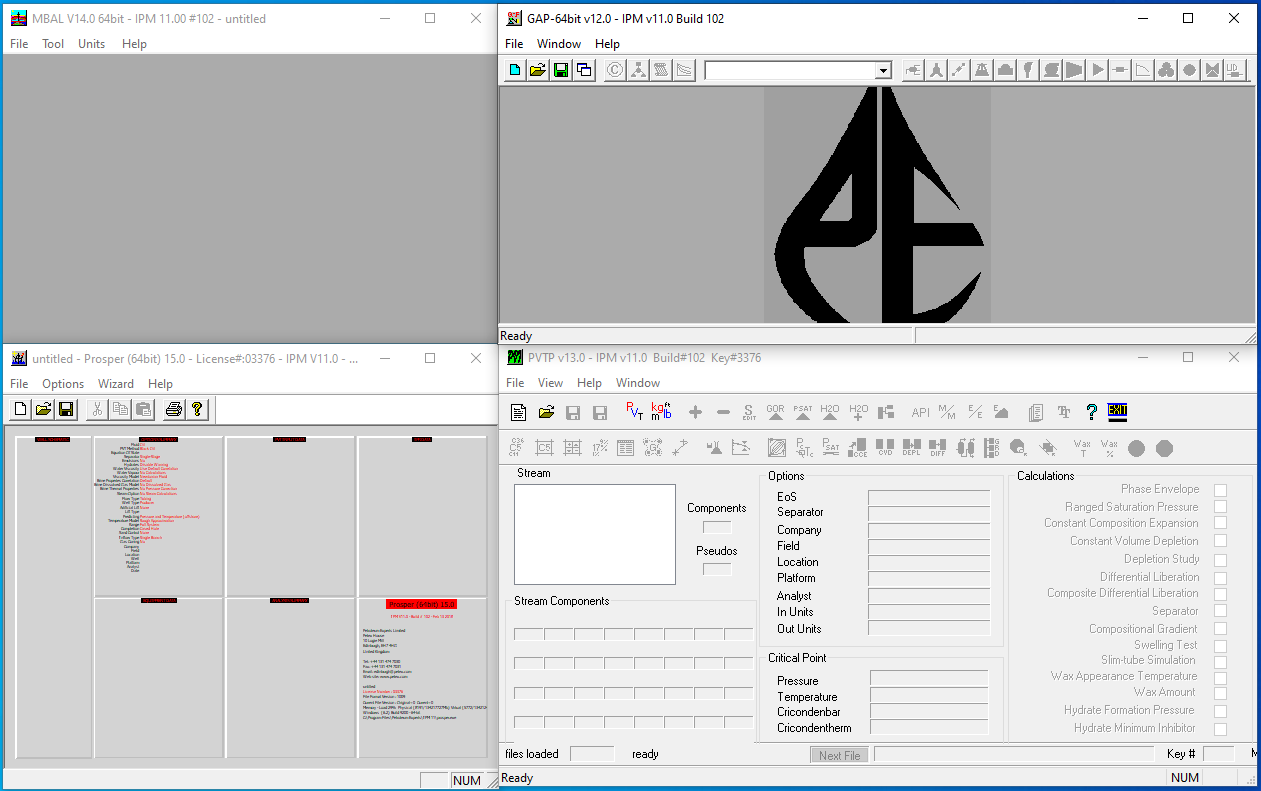This screenshot has height=791, width=1261.
Task: Click the EXIT icon in PVTP toolbar
Action: point(1118,412)
